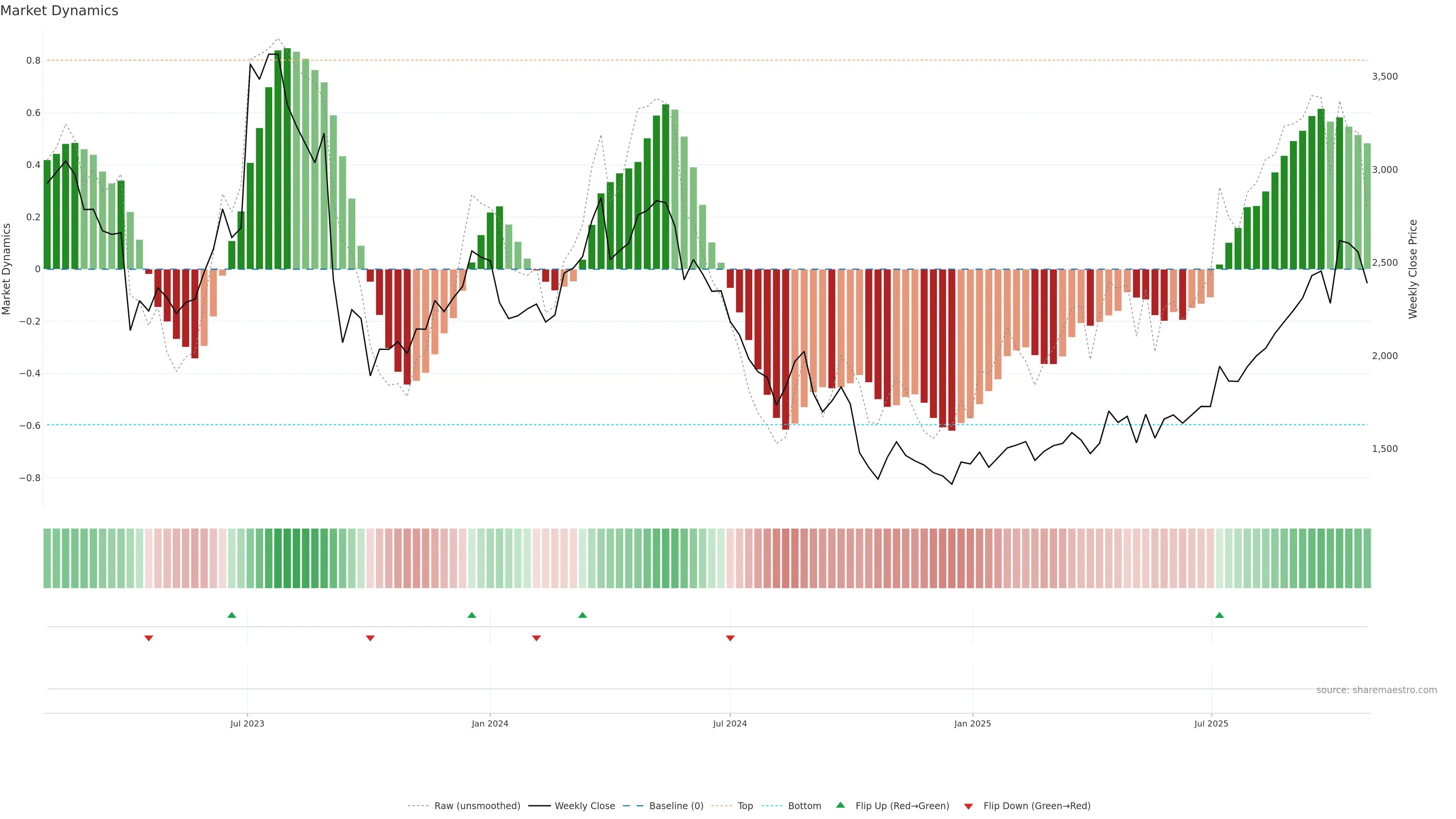The image size is (1456, 819).
Task: Click the red flip-down marker after Jan 2024
Action: point(537,638)
